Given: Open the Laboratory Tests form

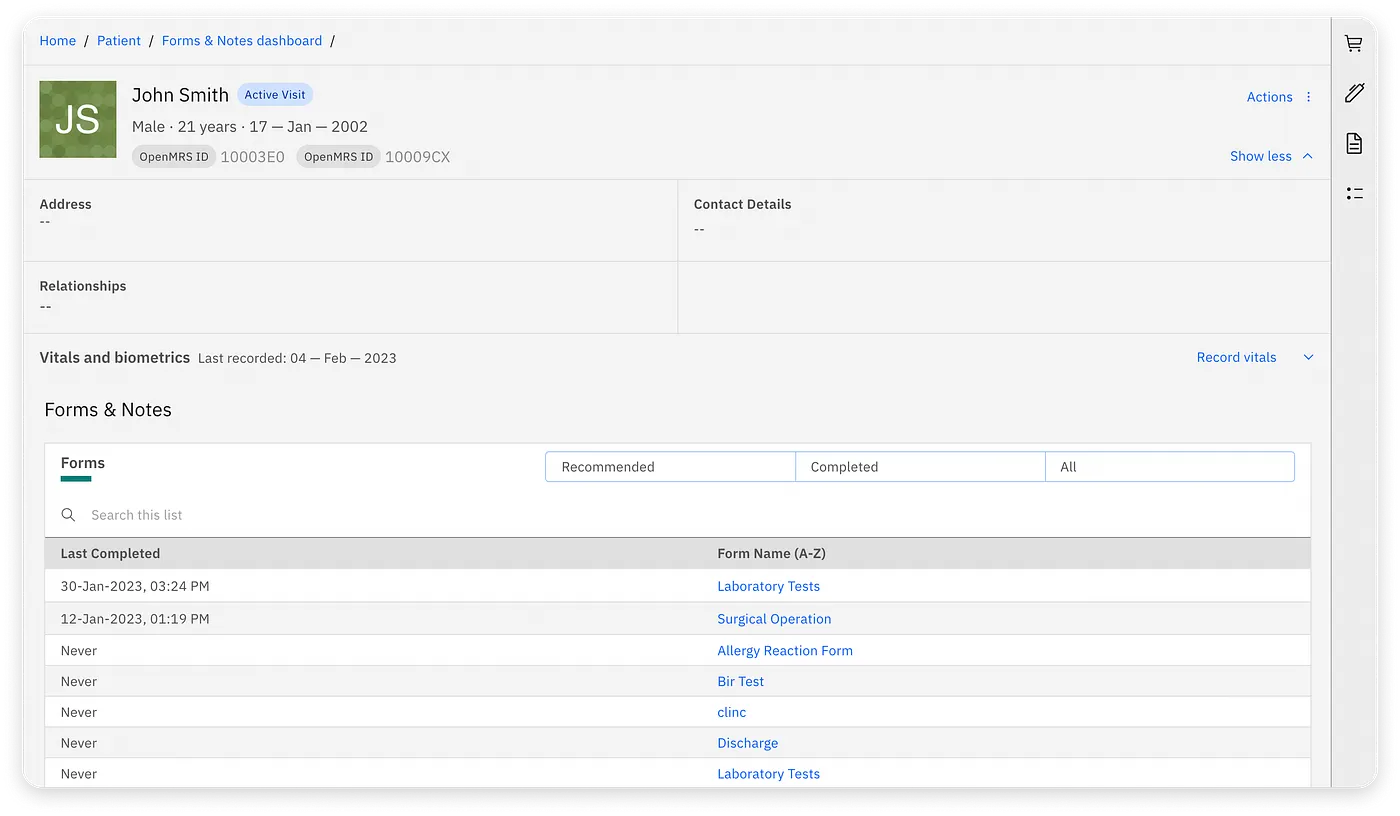Looking at the screenshot, I should [x=768, y=586].
